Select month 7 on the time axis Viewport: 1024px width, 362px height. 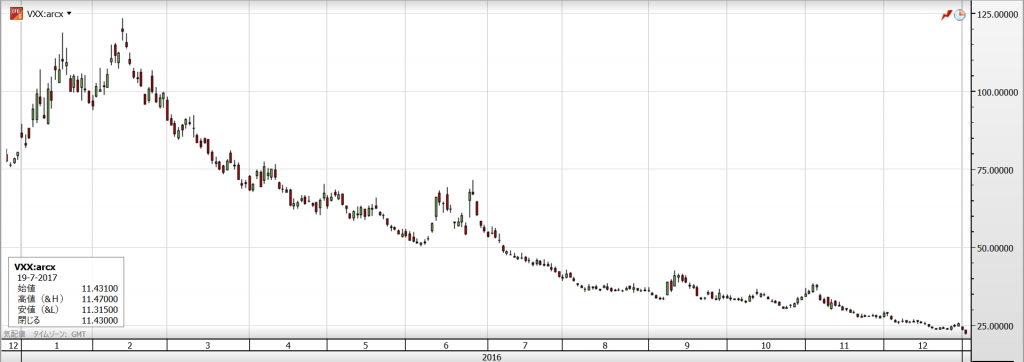point(525,345)
